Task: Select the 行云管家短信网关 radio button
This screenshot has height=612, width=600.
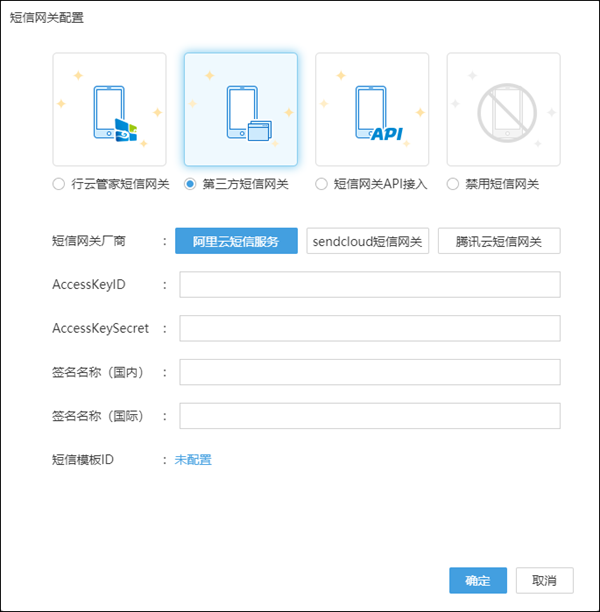Action: coord(59,184)
